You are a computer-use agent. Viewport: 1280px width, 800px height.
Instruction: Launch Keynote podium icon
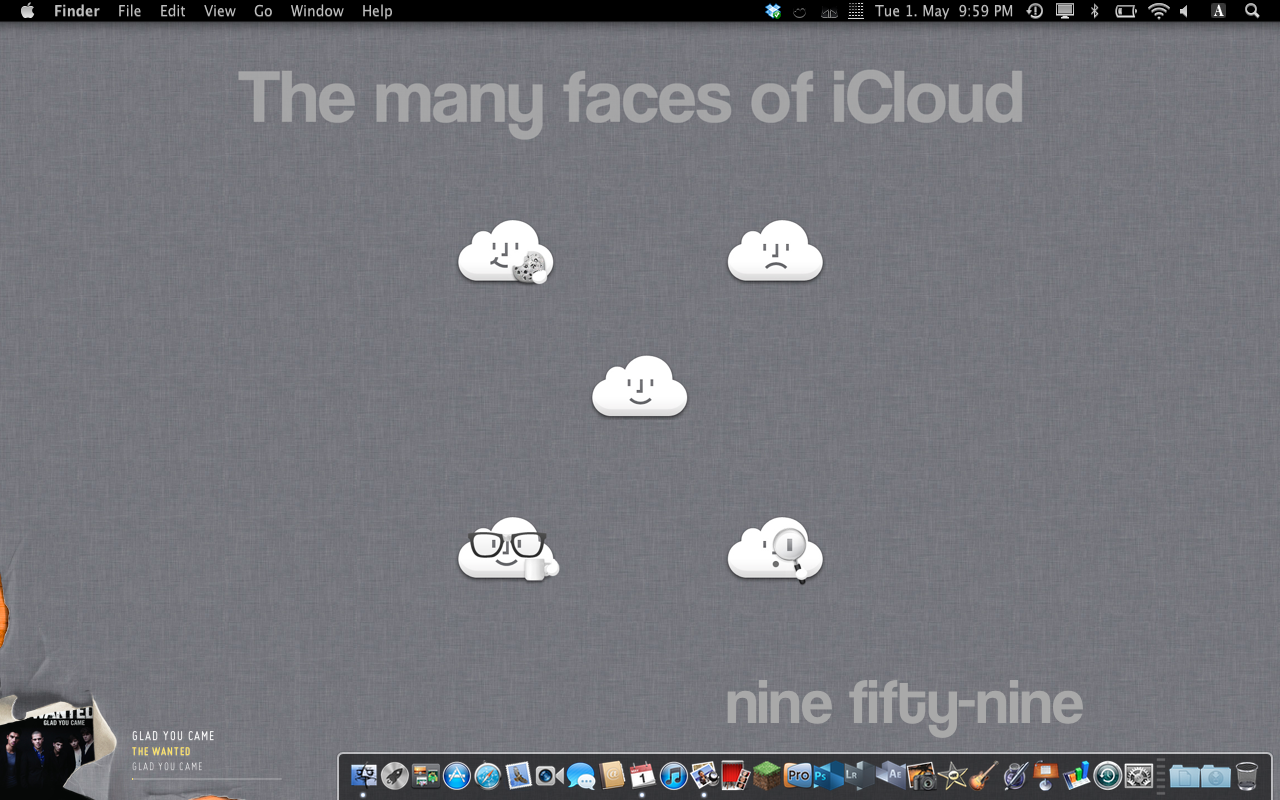tap(1046, 775)
